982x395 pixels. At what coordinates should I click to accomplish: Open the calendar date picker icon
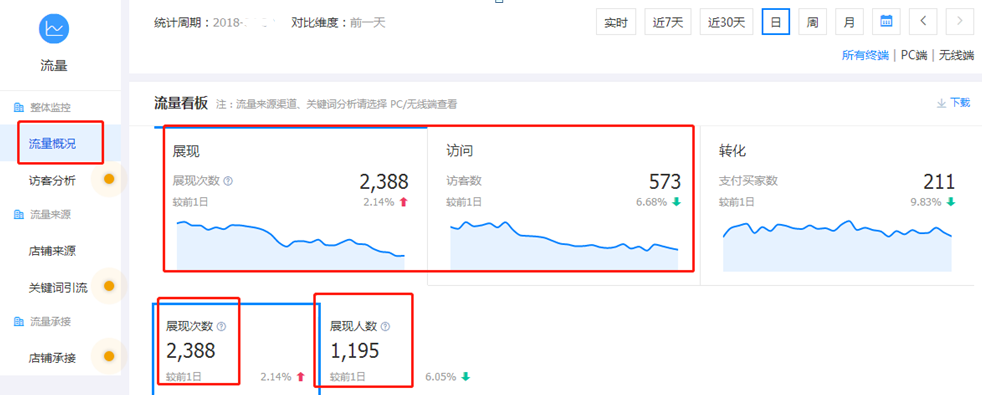886,21
